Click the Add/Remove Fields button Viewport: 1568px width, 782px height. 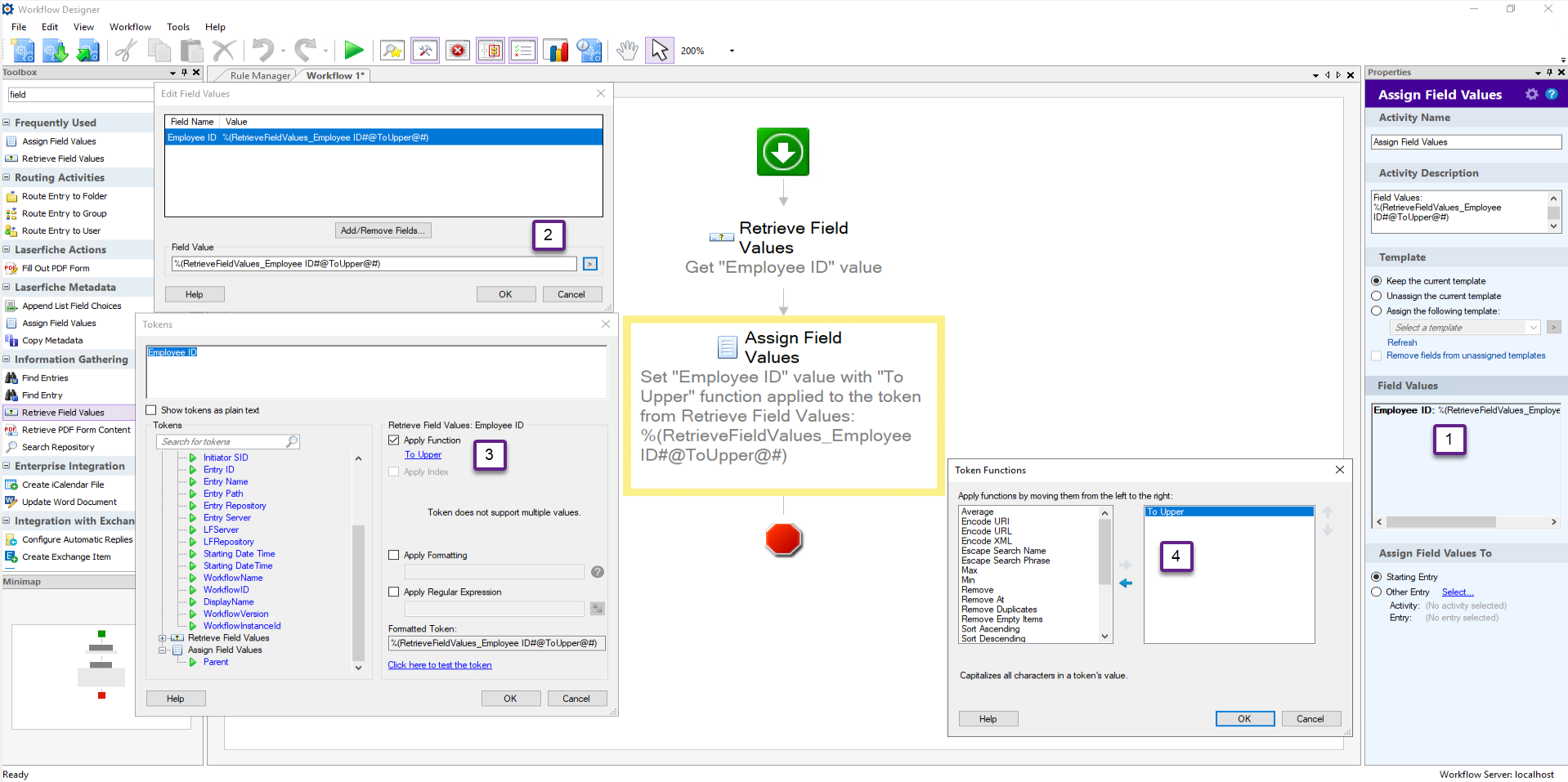(383, 230)
